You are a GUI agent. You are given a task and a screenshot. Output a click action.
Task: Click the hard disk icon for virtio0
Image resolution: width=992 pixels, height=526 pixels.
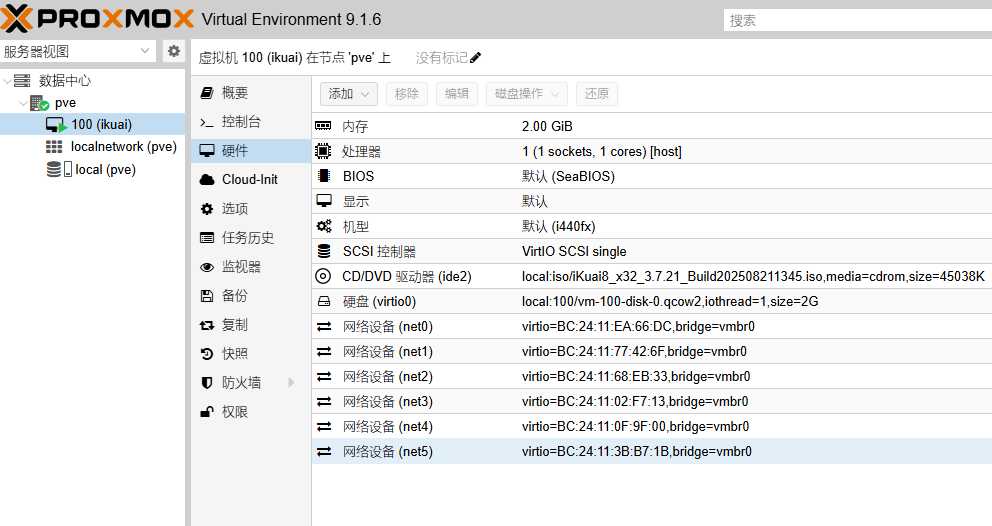click(324, 301)
